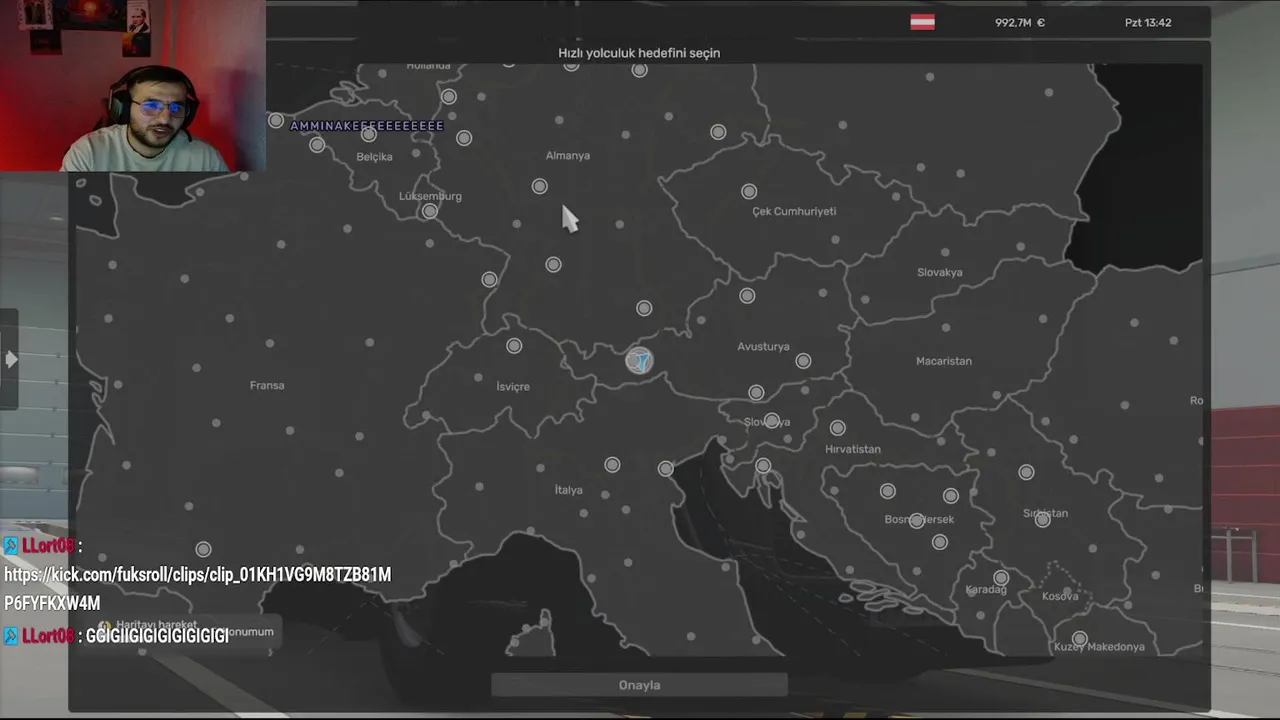
Task: Choose the garage marker below the Hollanda label
Action: coord(449,97)
